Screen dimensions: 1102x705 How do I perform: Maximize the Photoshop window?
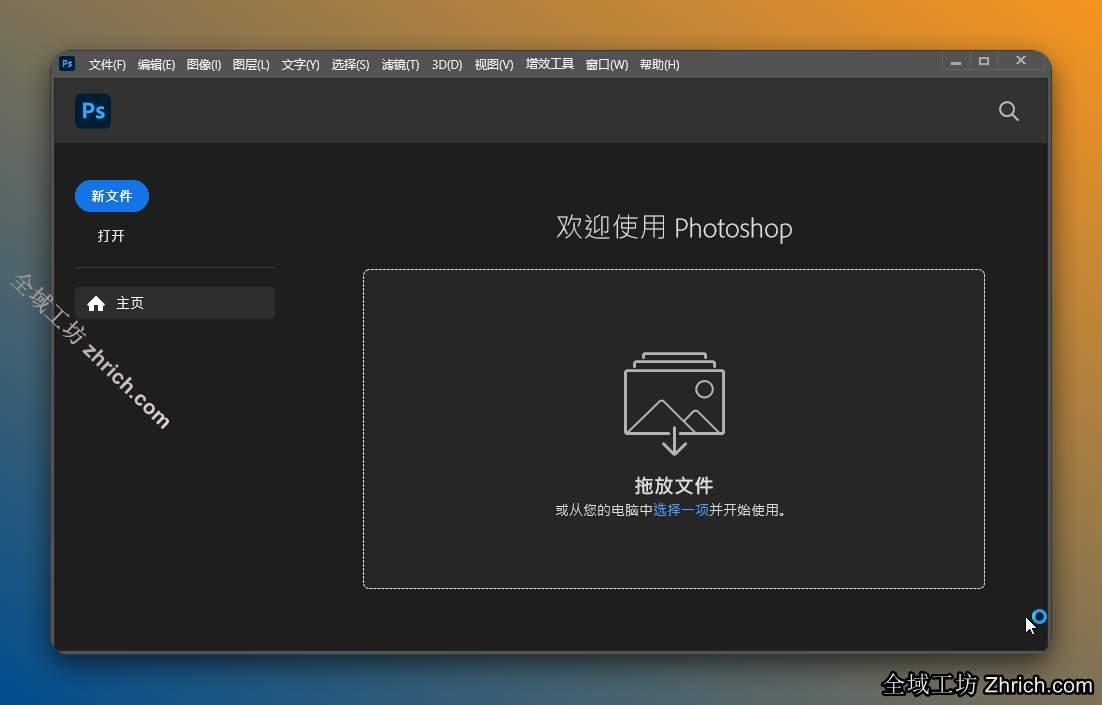tap(984, 61)
